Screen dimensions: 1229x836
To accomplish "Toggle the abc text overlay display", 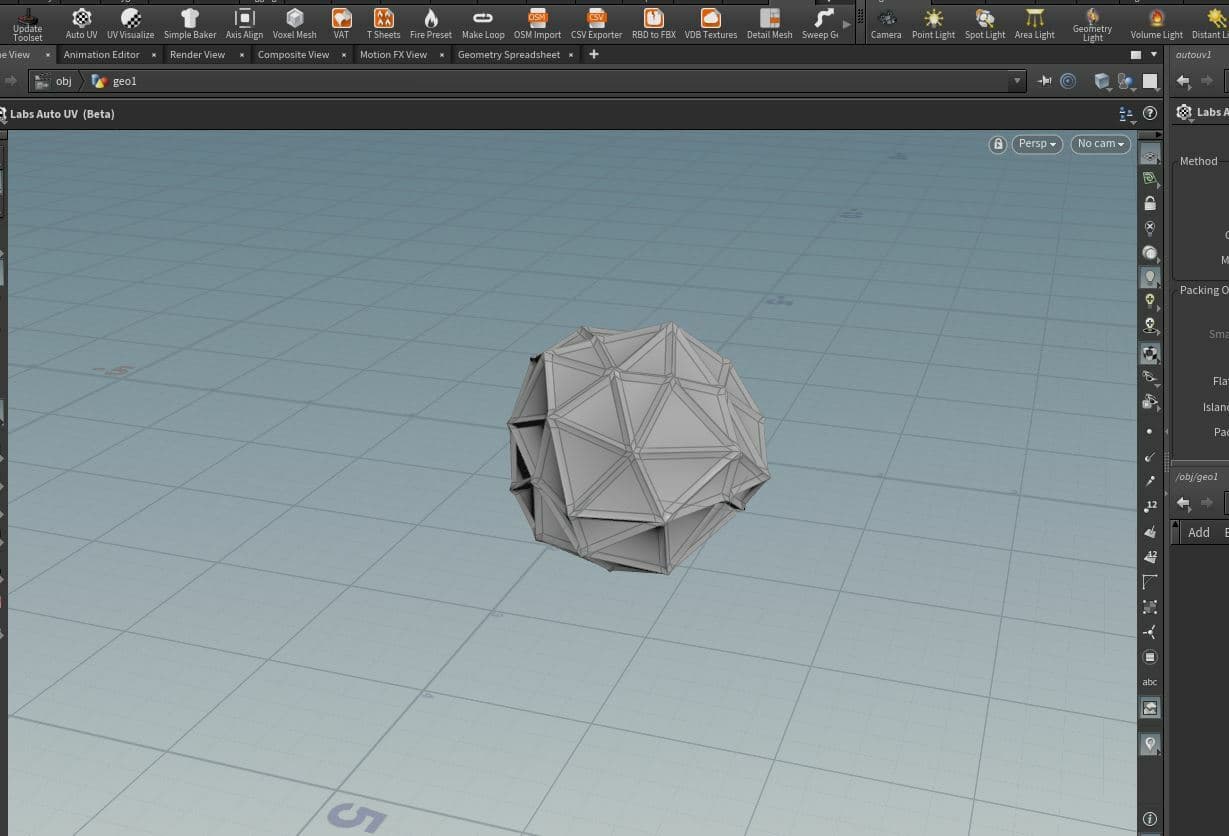I will tap(1150, 682).
